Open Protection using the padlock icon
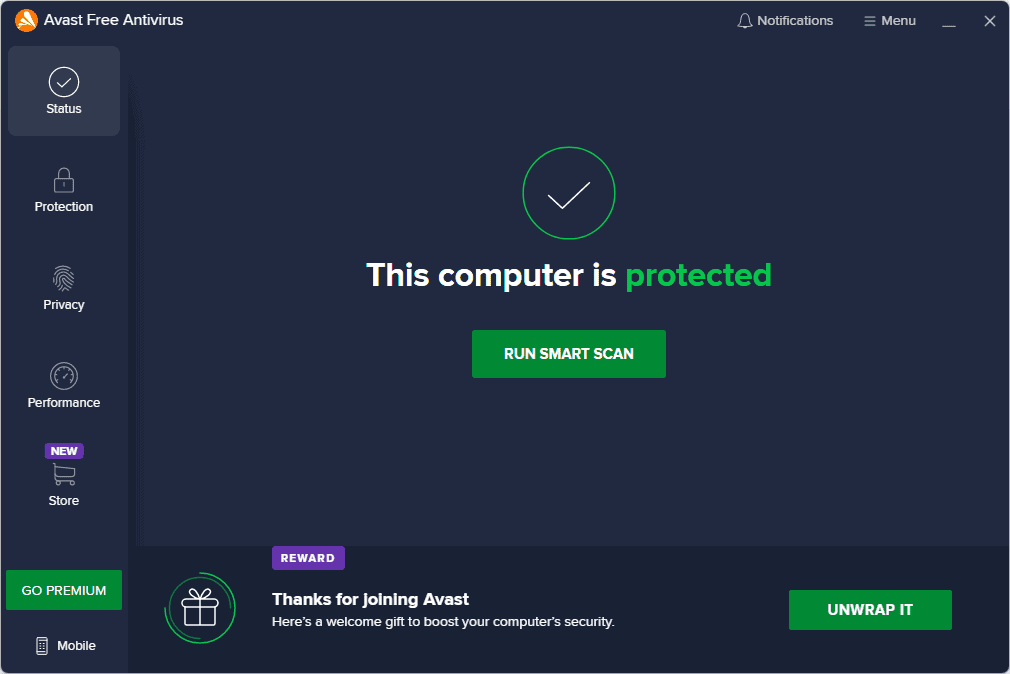1010x674 pixels. point(64,180)
